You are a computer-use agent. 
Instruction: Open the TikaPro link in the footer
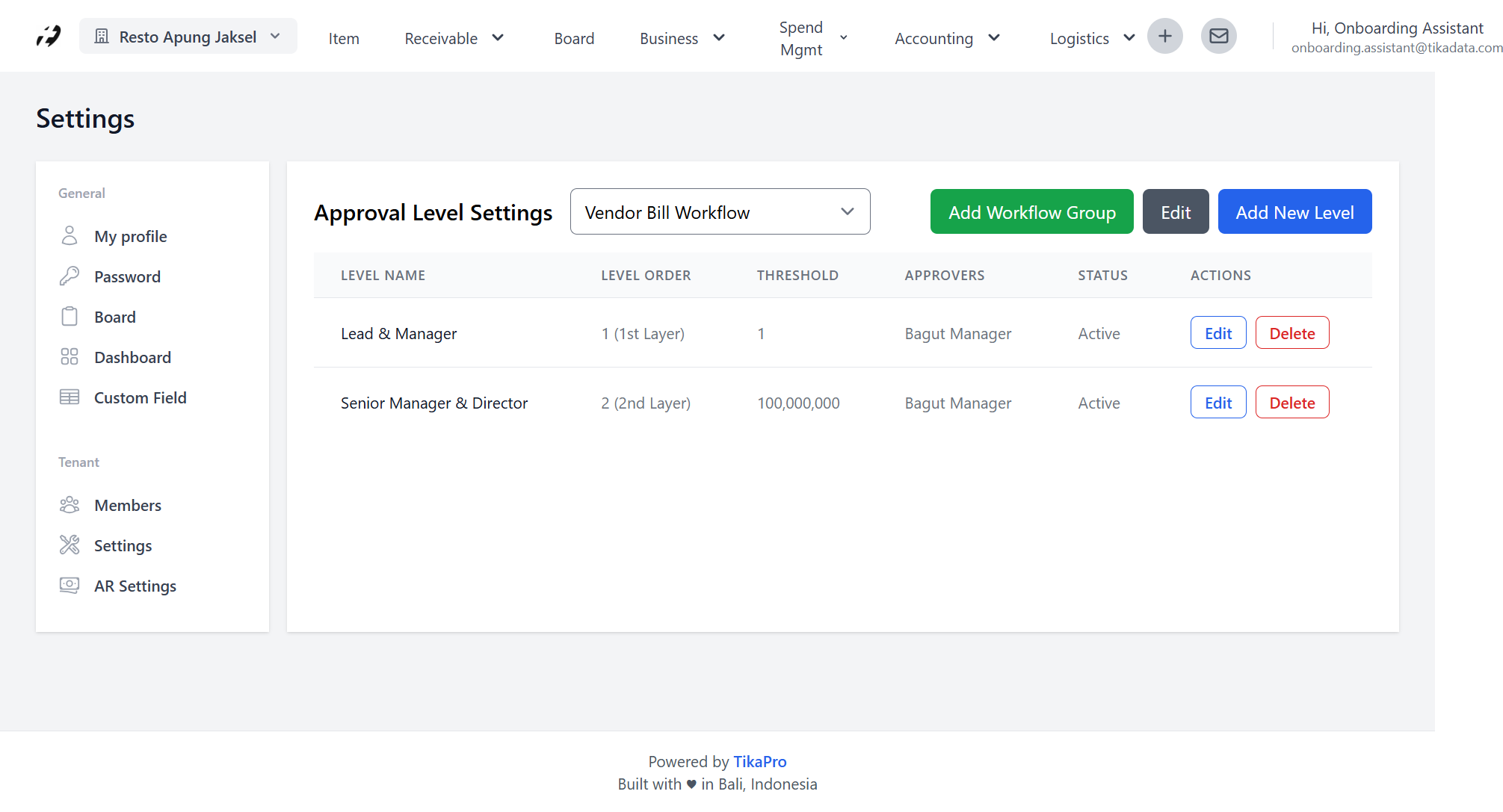click(x=759, y=761)
